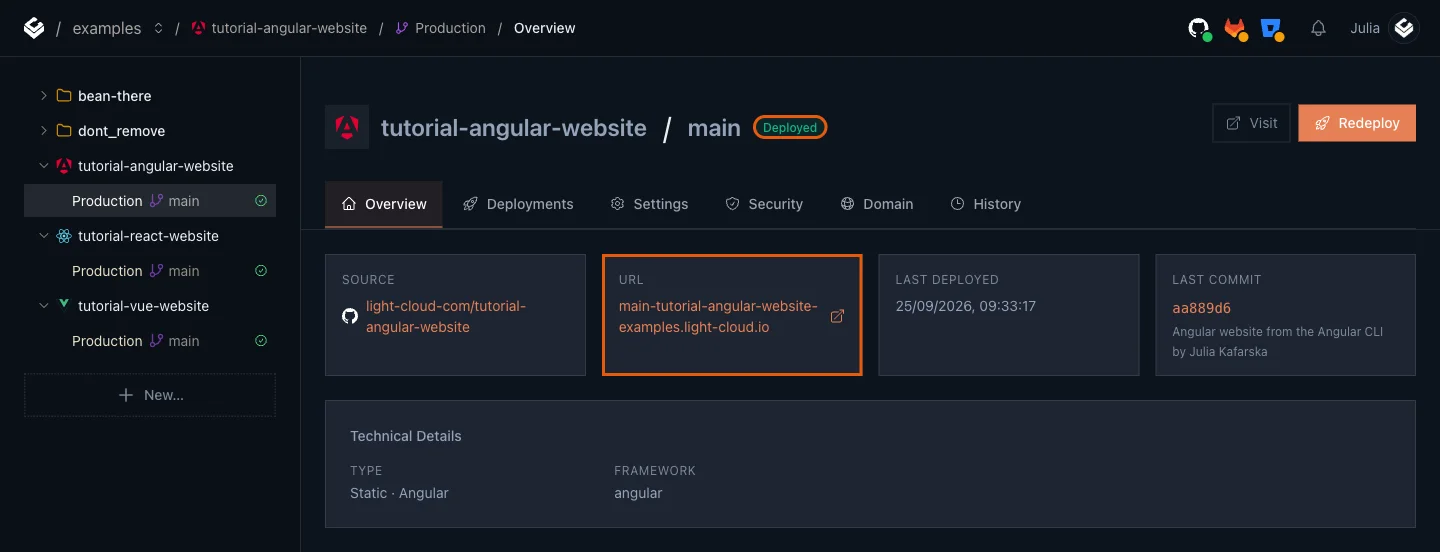Select the bean-there folder row
Image resolution: width=1440 pixels, height=552 pixels.
tap(150, 96)
